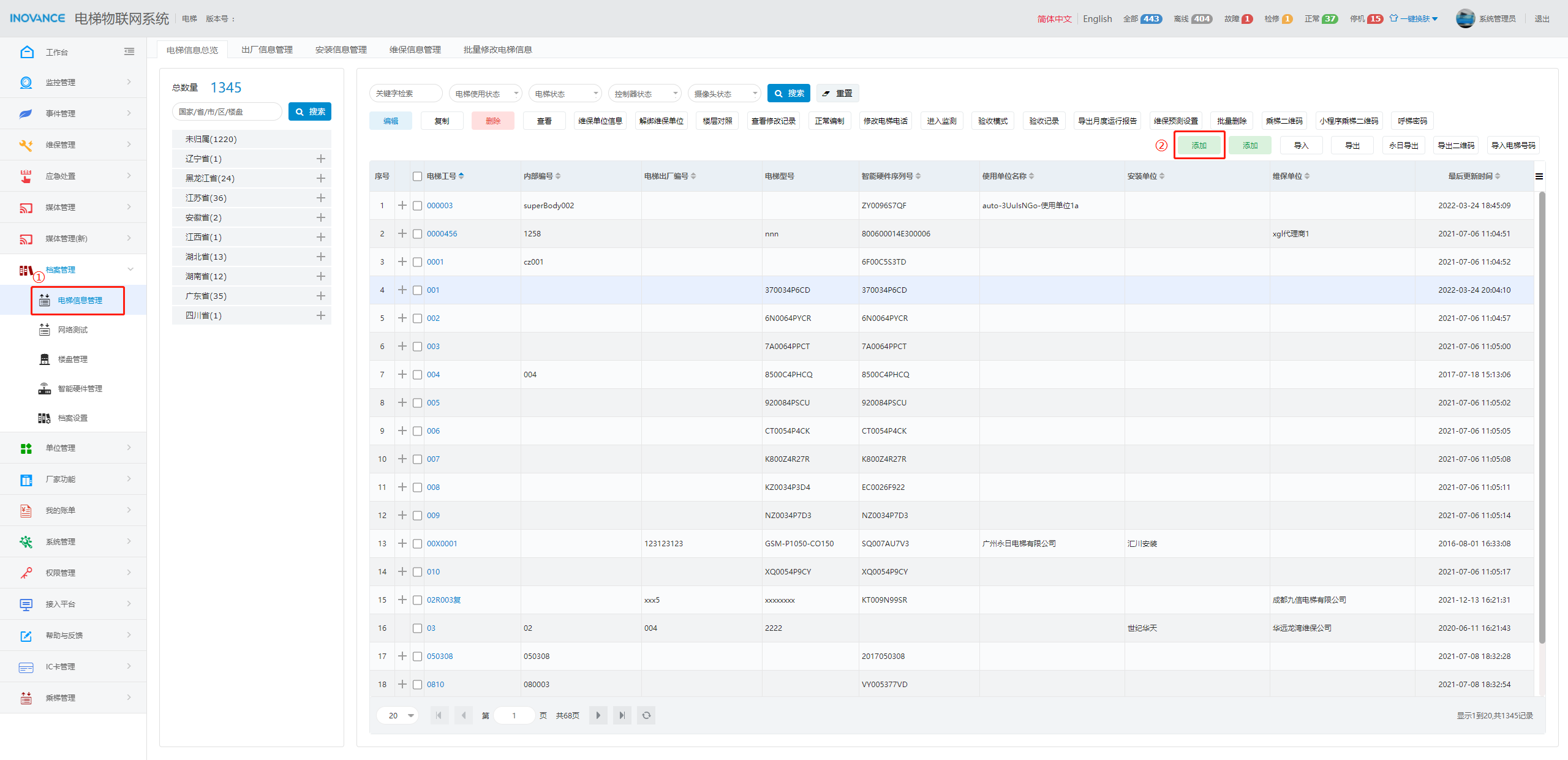Collapse sidebar using hamburger menu icon
Screen dimensions: 1568x760
tap(129, 52)
